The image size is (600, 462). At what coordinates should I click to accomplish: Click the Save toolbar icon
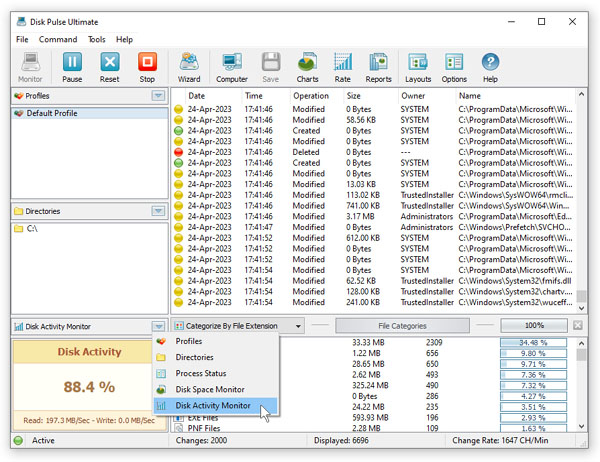click(271, 67)
